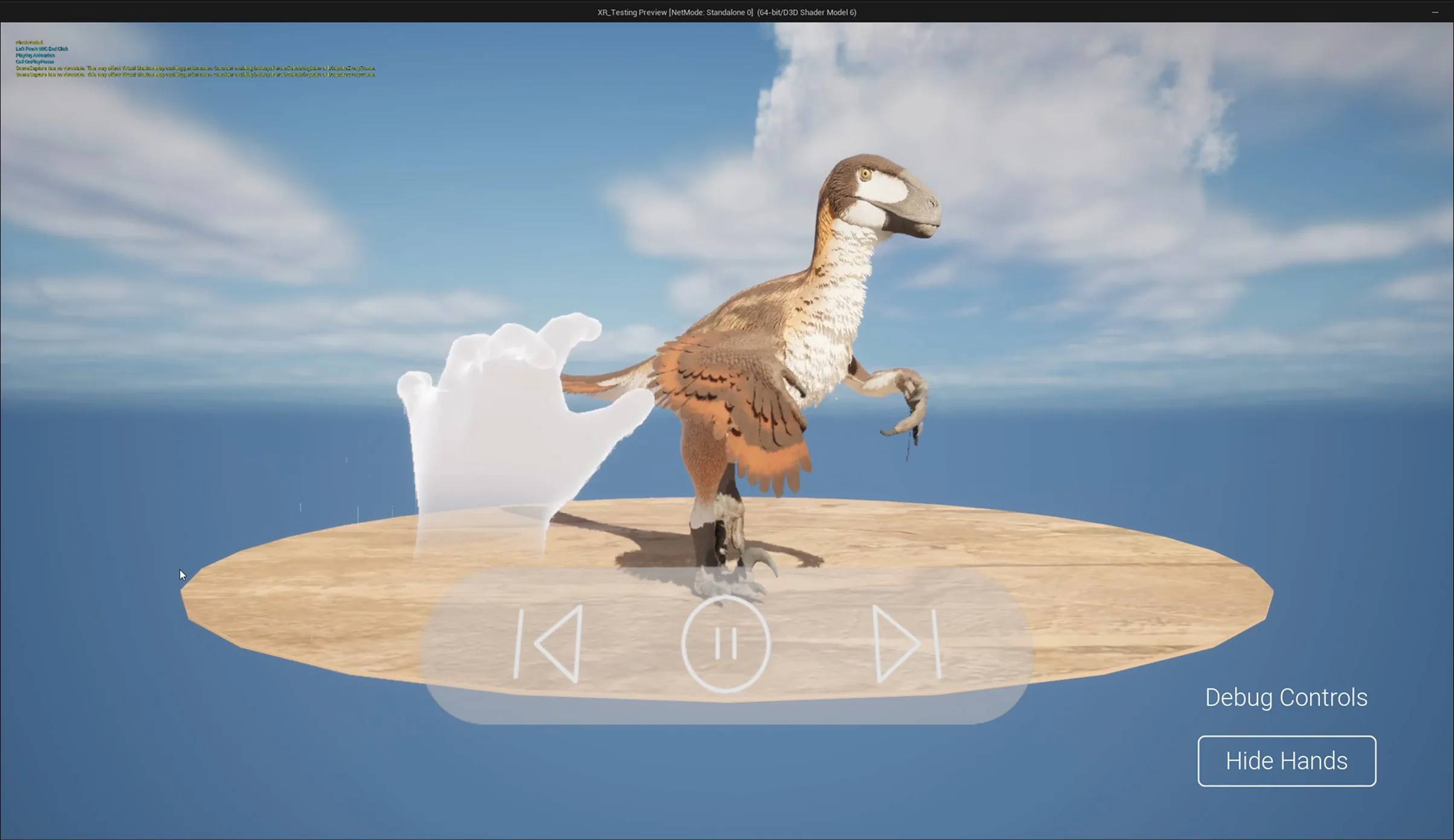The image size is (1454, 840).
Task: Toggle the Hide Hands button
Action: 1286,761
